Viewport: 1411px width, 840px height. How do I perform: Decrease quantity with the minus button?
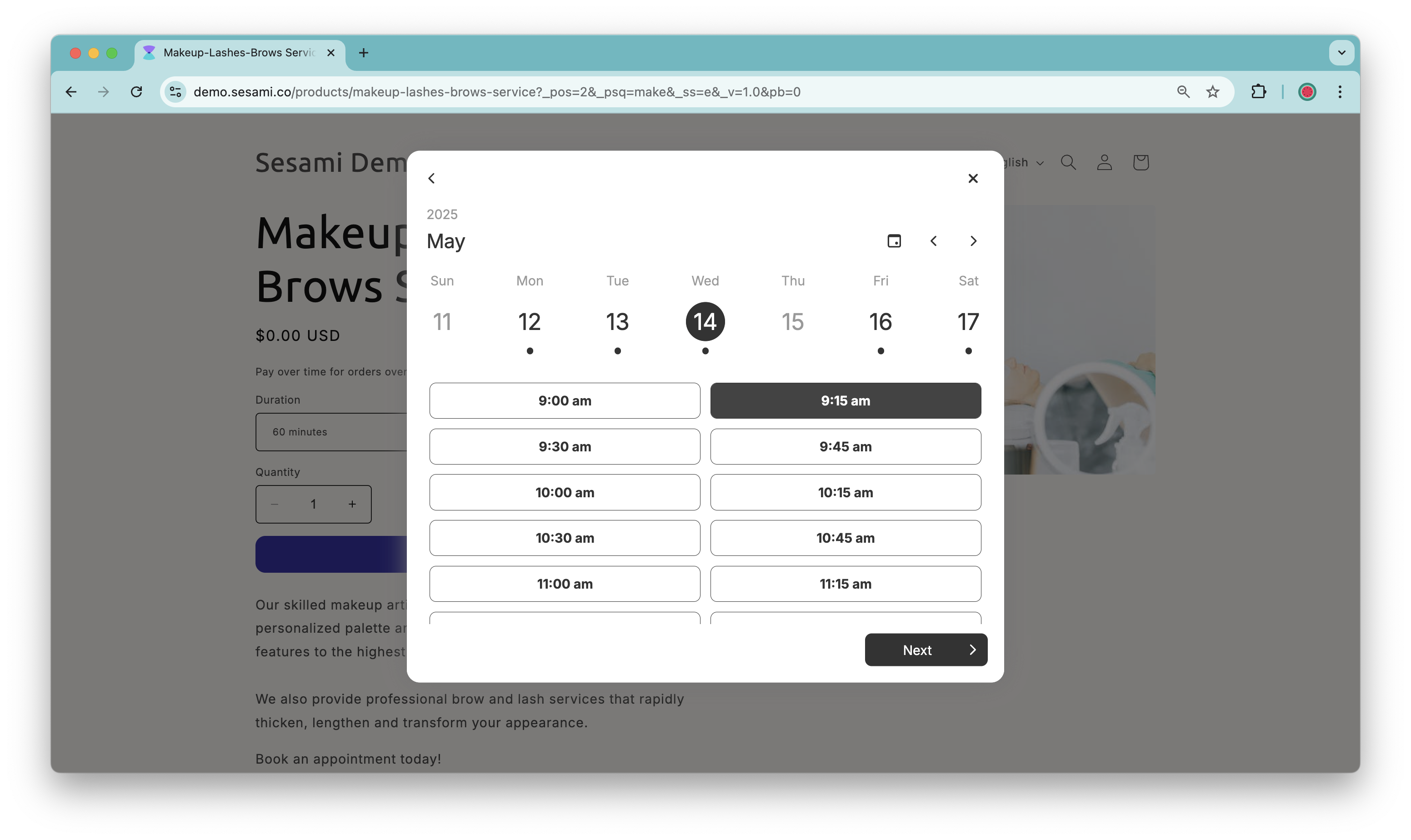point(275,504)
